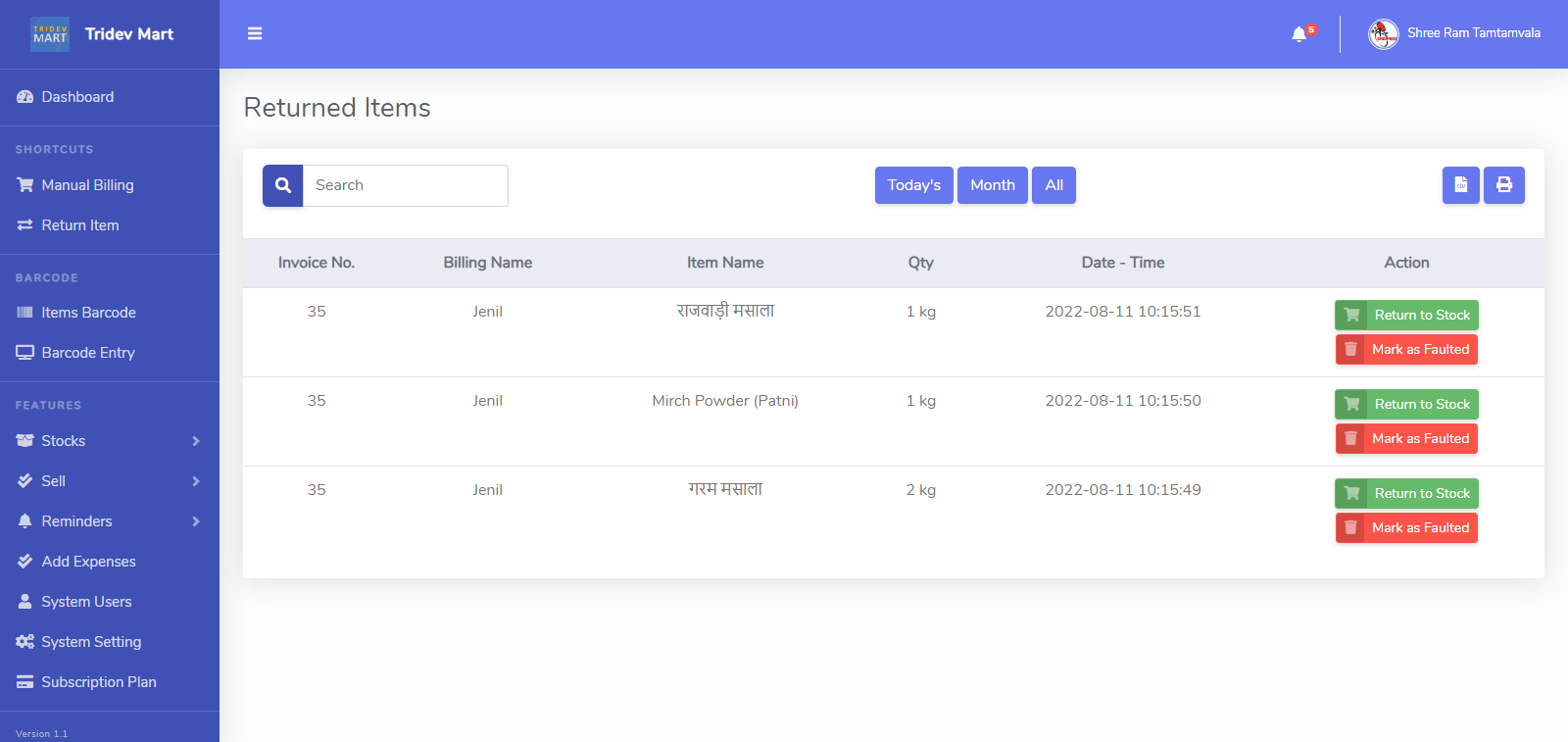Viewport: 1568px width, 742px height.
Task: Open Add Expenses page
Action: pyautogui.click(x=110, y=562)
